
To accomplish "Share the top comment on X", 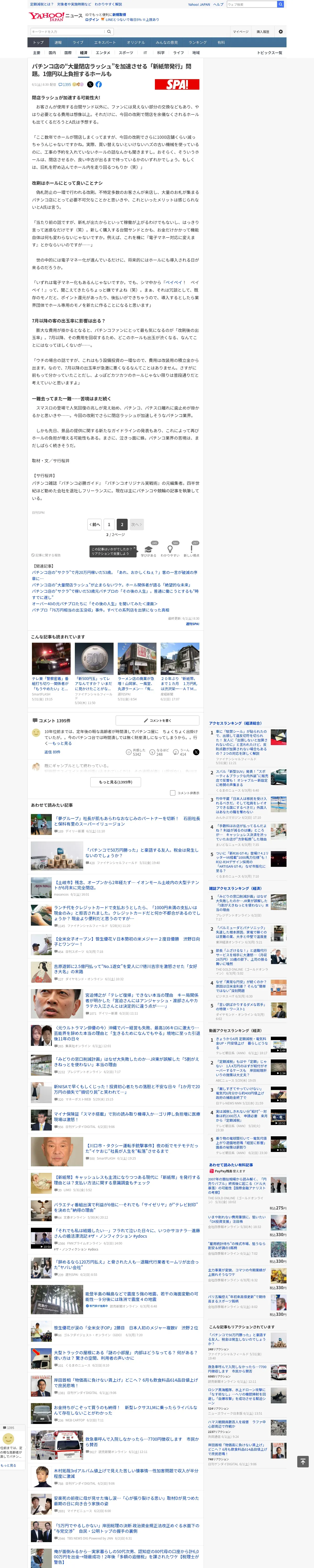I will [x=196, y=752].
